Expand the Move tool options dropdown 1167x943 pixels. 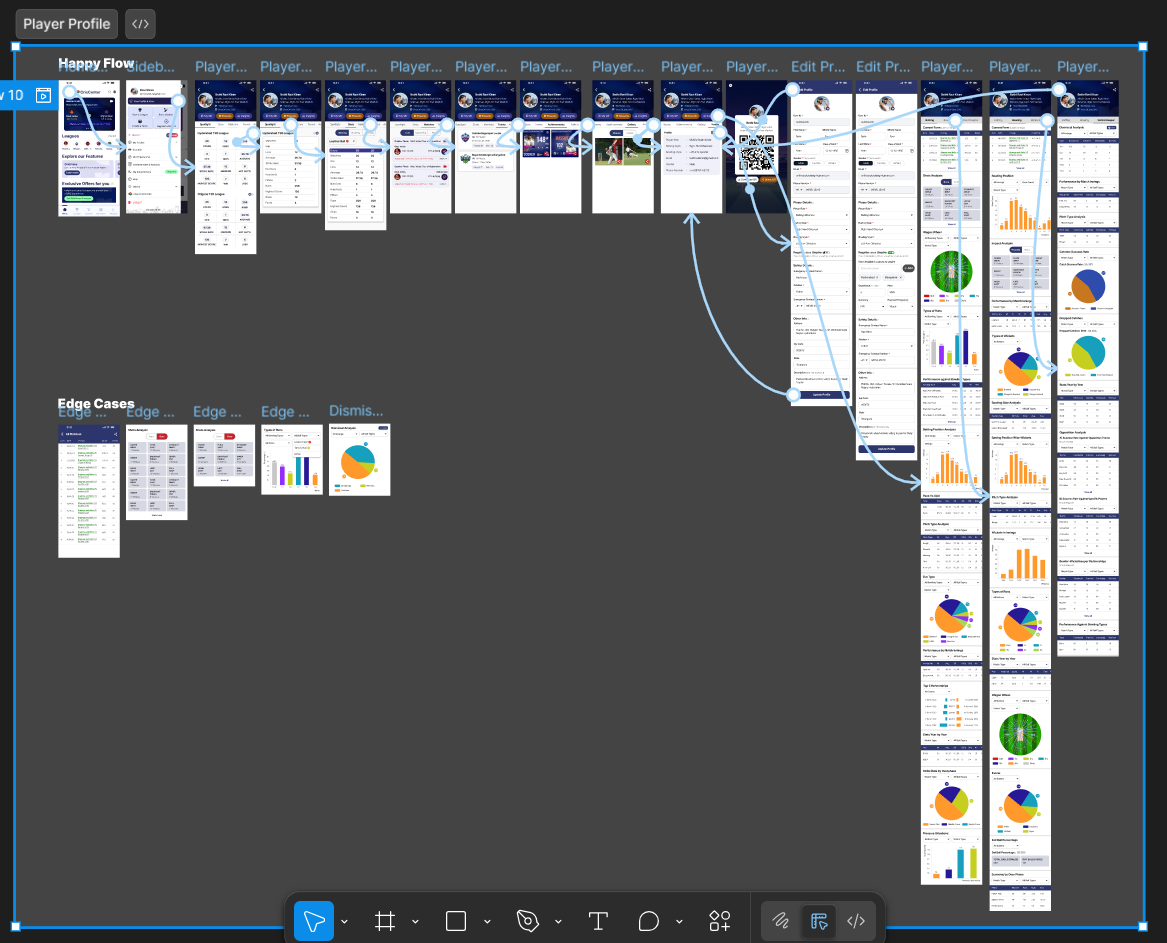tap(345, 921)
